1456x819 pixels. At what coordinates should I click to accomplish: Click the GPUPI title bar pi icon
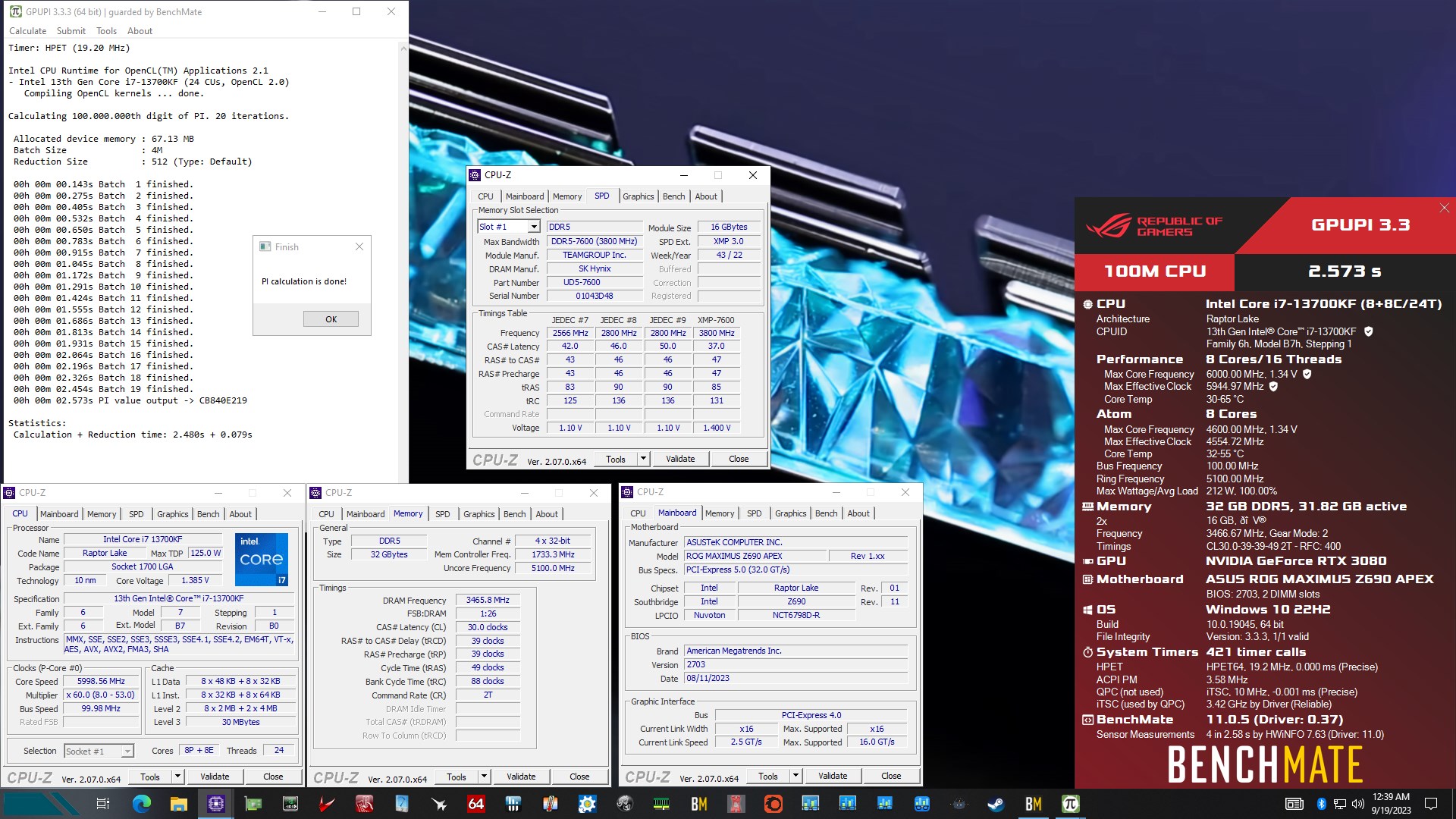[15, 11]
